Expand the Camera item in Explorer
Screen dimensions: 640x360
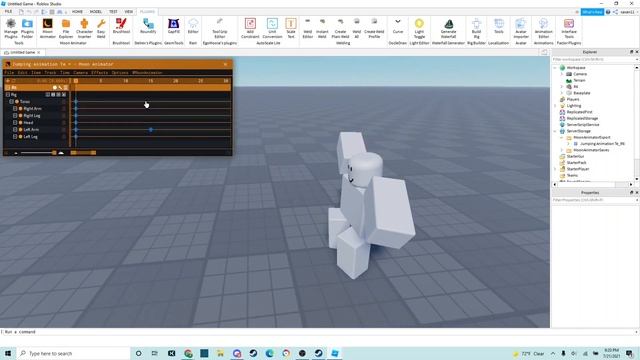point(562,74)
